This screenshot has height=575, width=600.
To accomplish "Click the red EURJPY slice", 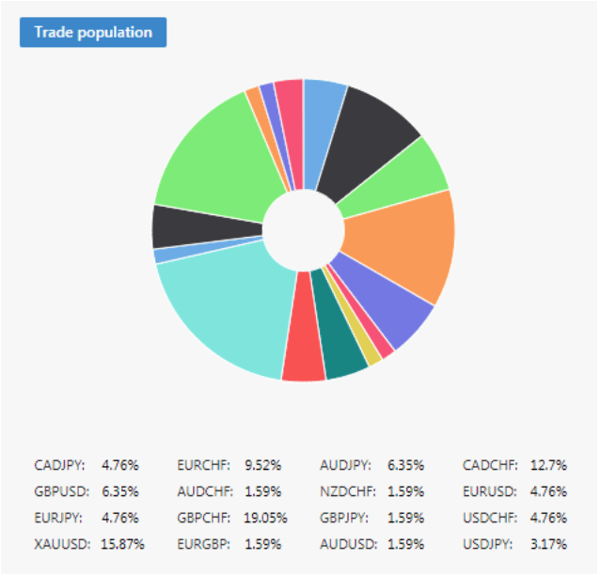I will (303, 360).
